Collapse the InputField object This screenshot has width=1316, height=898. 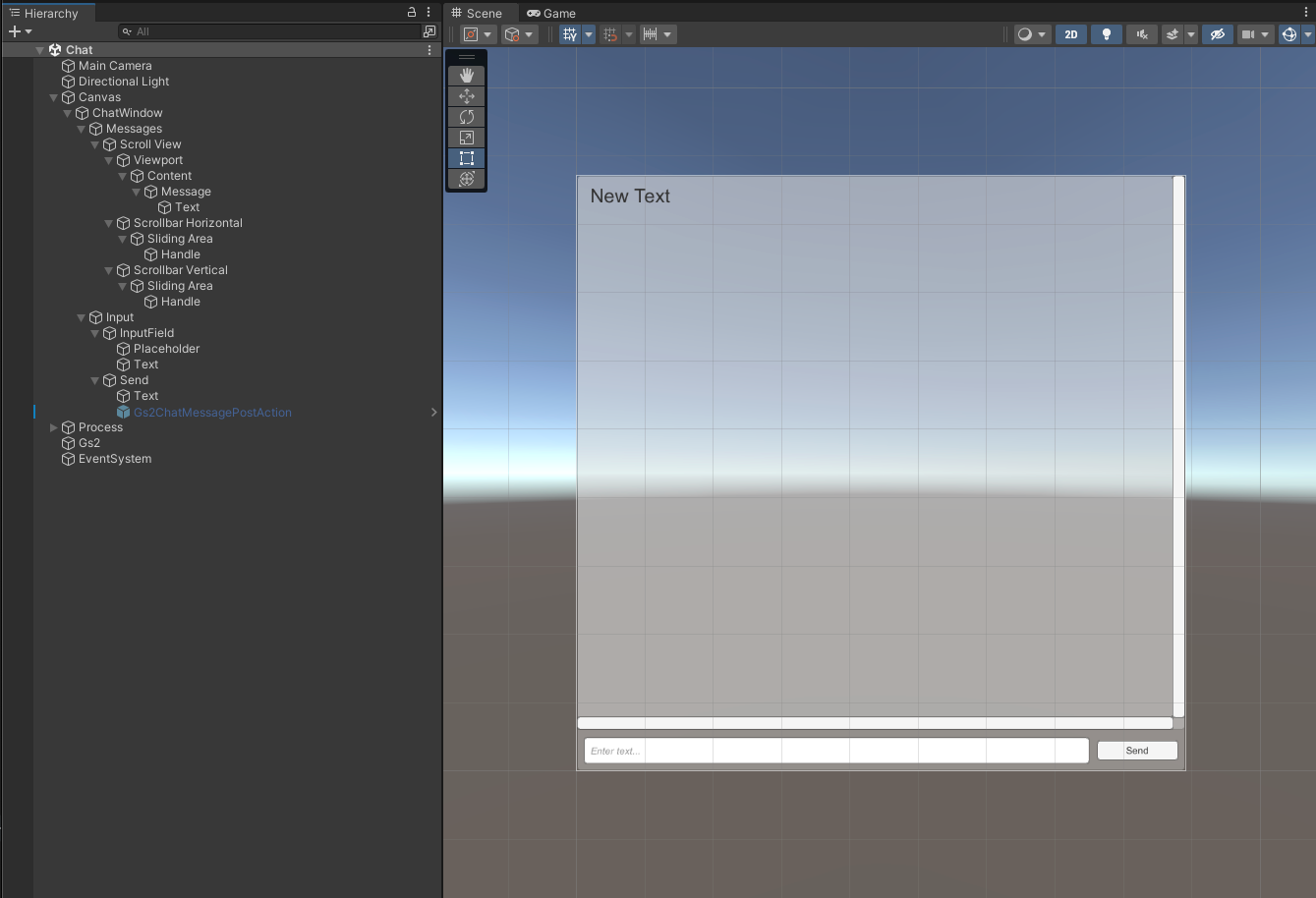[x=95, y=333]
